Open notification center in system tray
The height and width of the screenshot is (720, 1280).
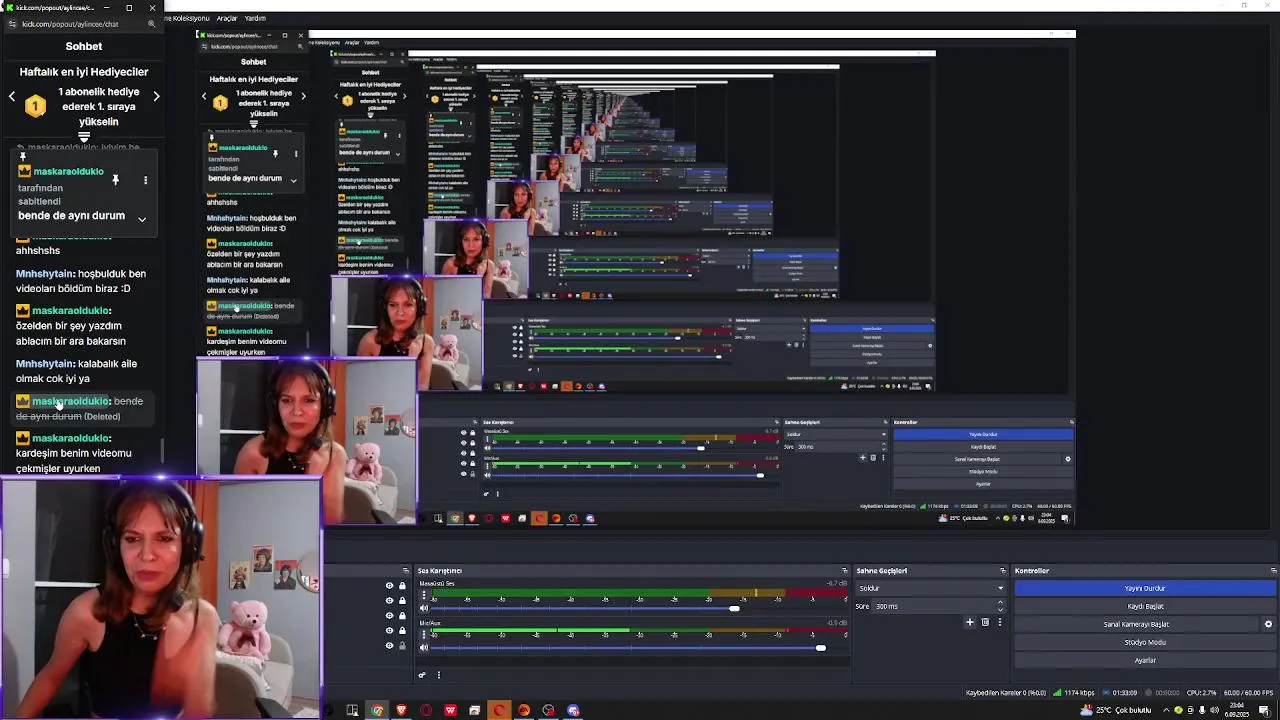pos(1264,710)
